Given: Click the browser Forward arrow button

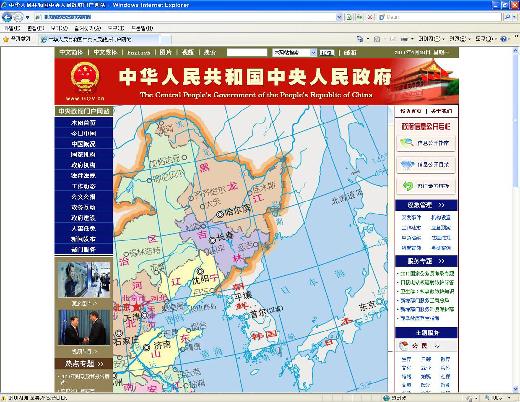Looking at the screenshot, I should point(18,17).
